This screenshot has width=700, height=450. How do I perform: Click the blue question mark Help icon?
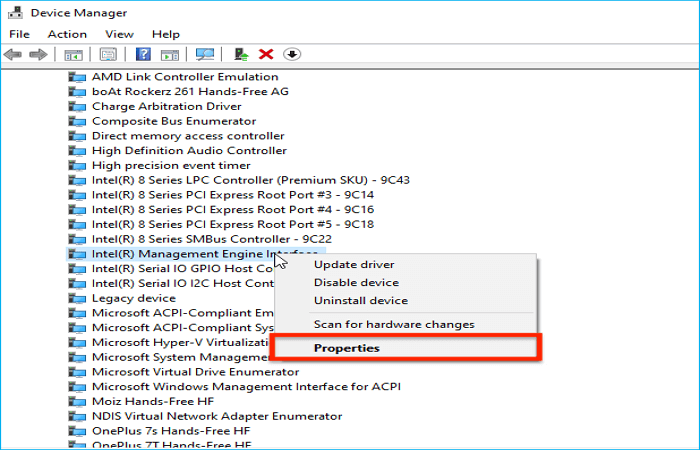click(143, 54)
